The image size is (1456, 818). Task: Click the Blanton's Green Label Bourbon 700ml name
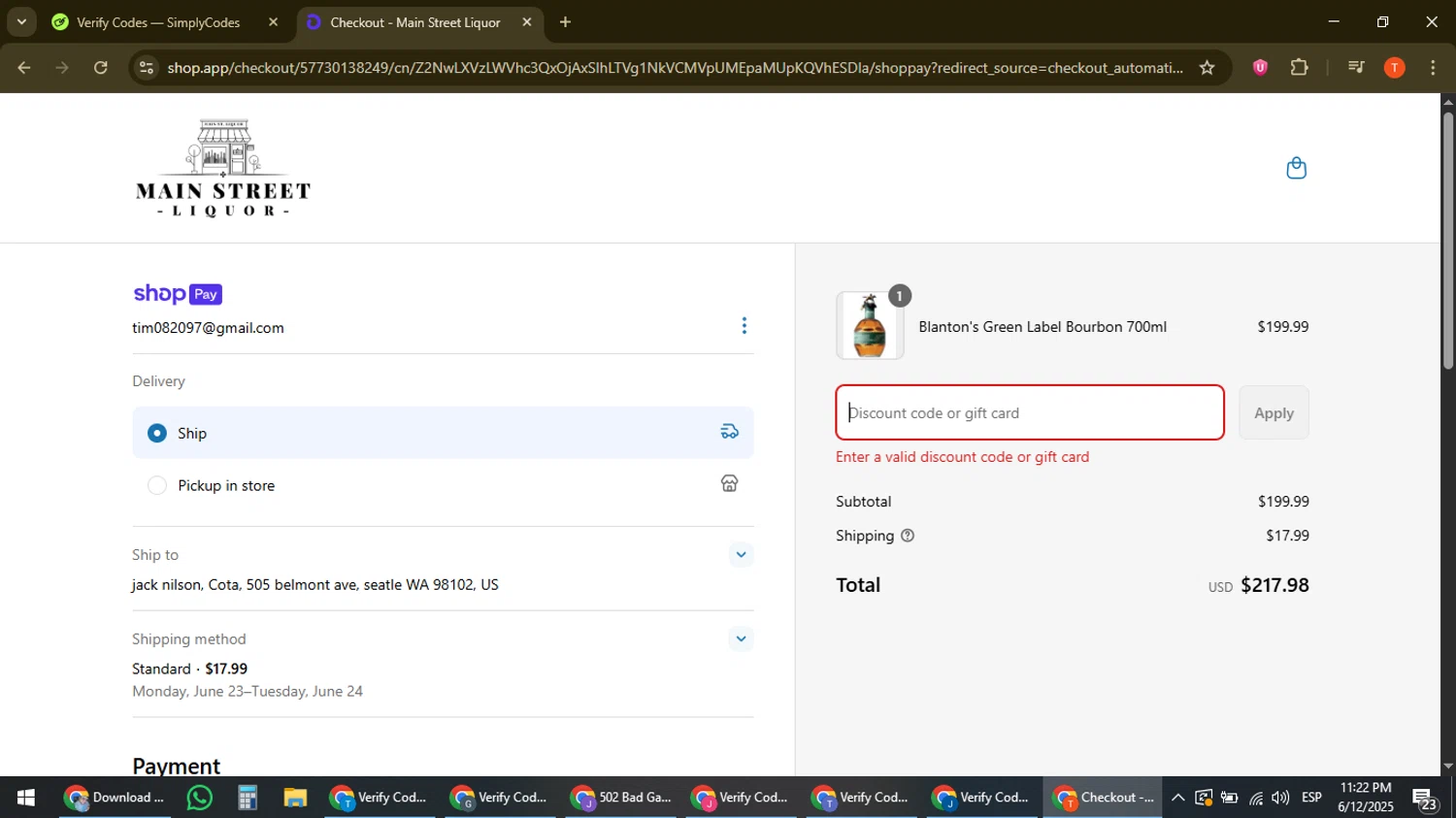click(1042, 327)
